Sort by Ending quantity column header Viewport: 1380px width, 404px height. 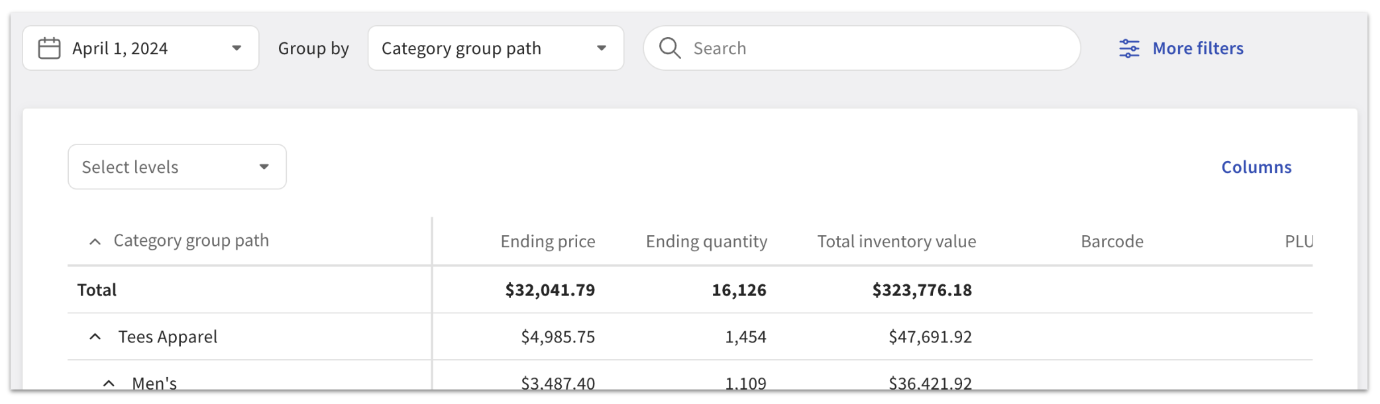706,241
